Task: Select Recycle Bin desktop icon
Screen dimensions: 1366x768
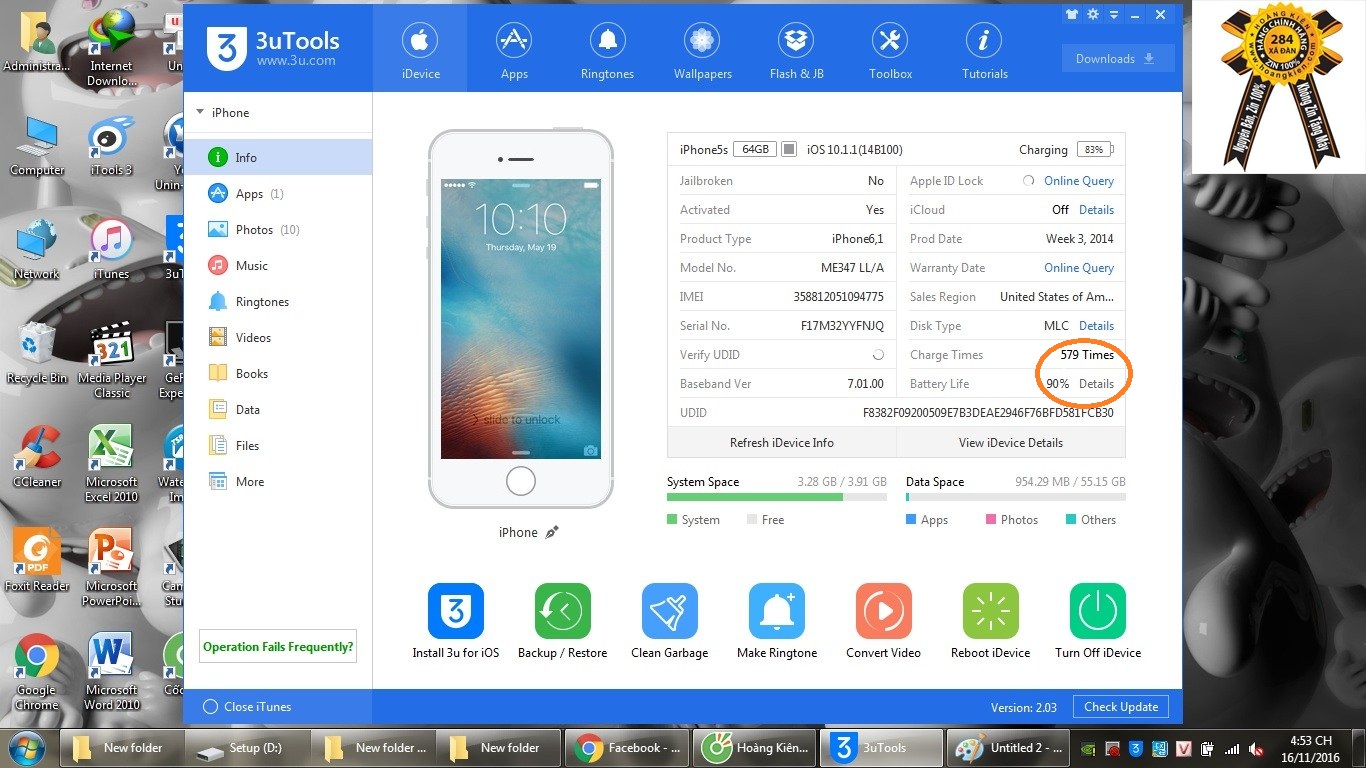Action: pos(37,354)
